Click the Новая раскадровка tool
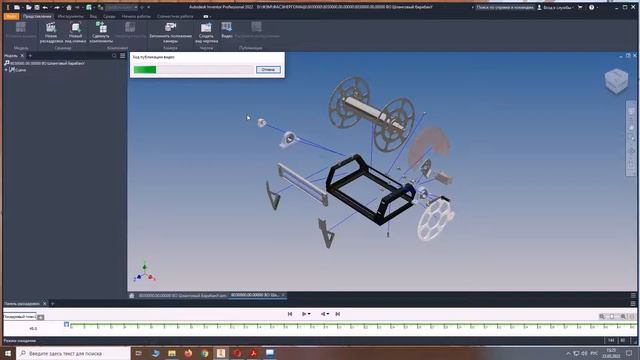This screenshot has width=640, height=360. coord(51,32)
